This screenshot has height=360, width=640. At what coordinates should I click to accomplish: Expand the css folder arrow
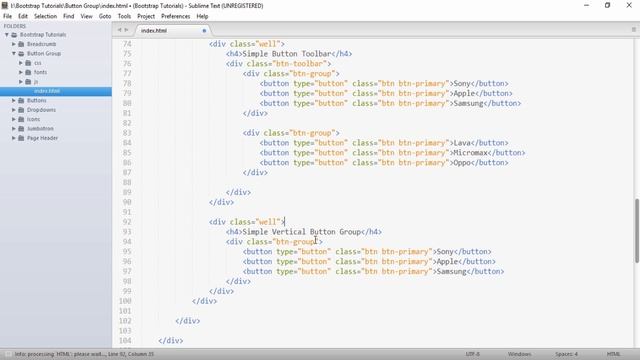pyautogui.click(x=20, y=63)
